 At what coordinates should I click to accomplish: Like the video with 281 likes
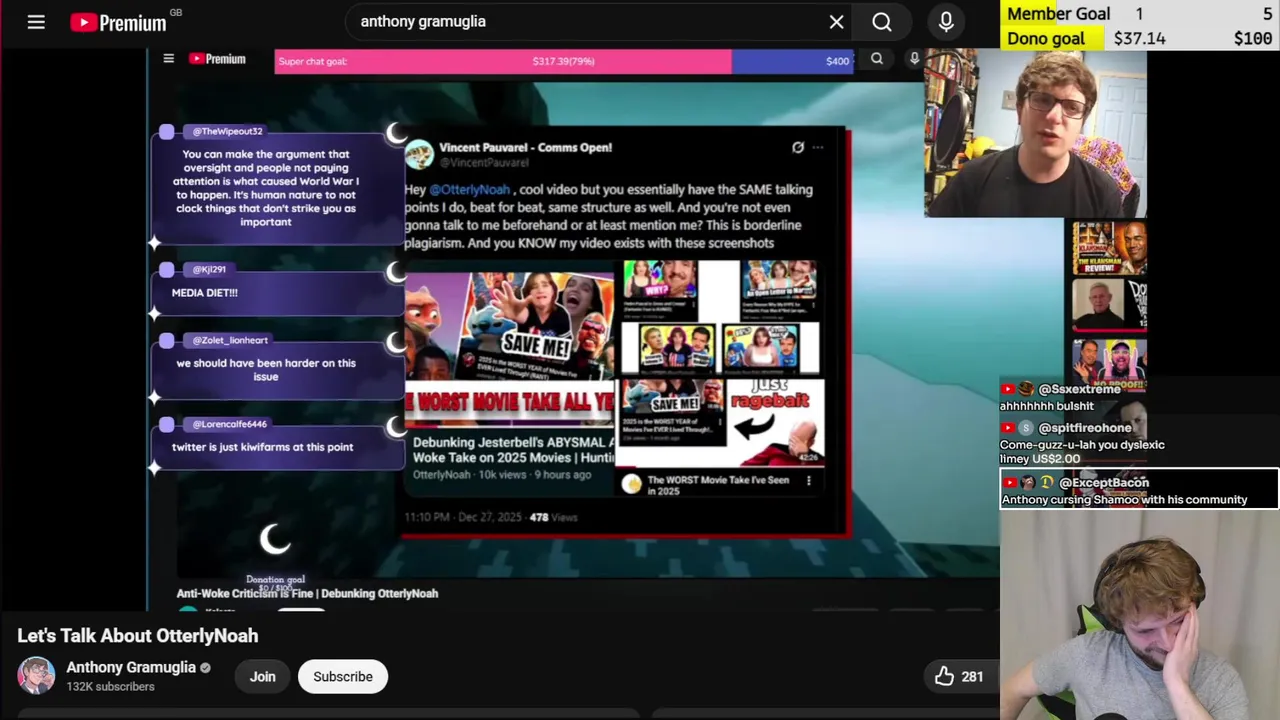click(958, 677)
